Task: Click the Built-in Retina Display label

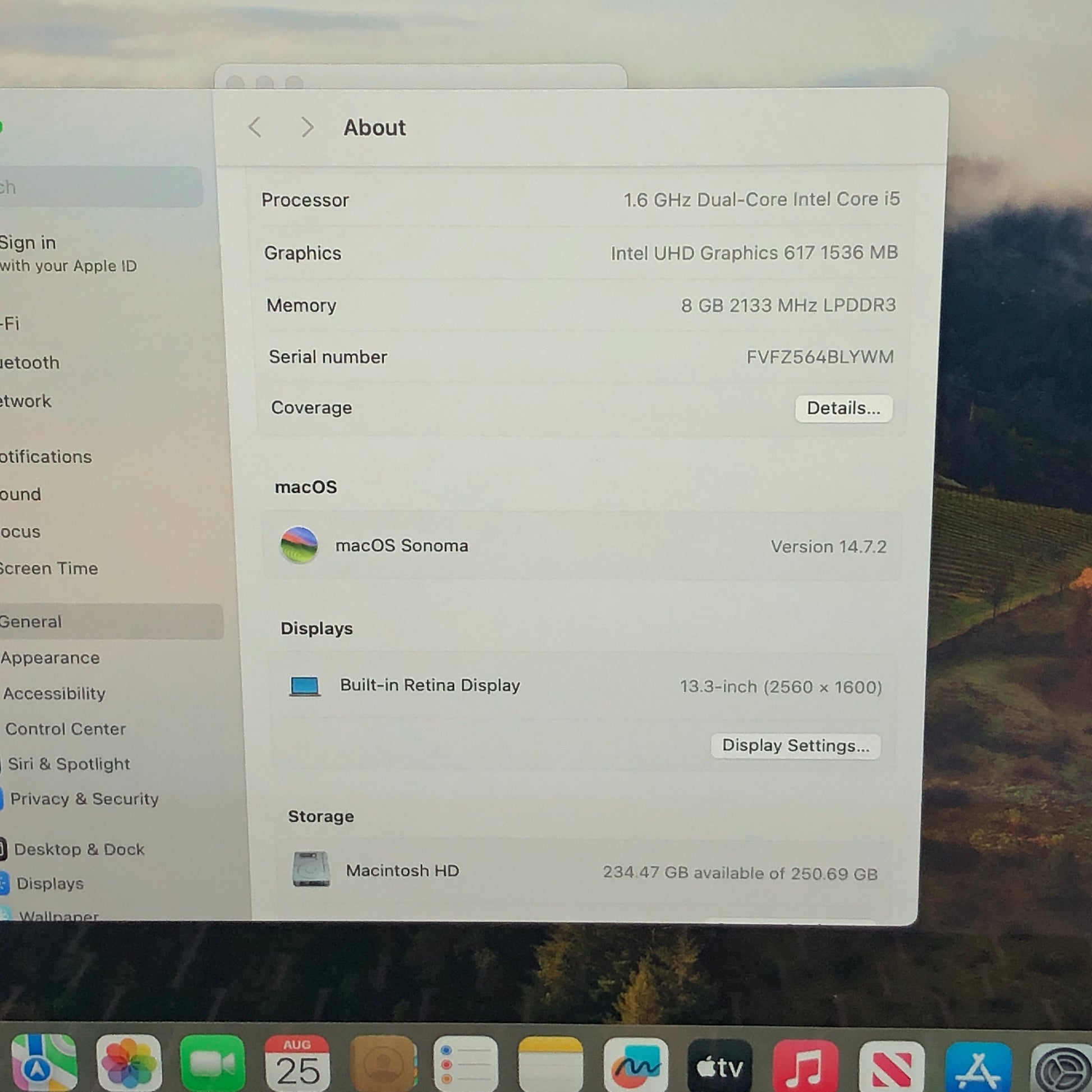Action: point(430,685)
